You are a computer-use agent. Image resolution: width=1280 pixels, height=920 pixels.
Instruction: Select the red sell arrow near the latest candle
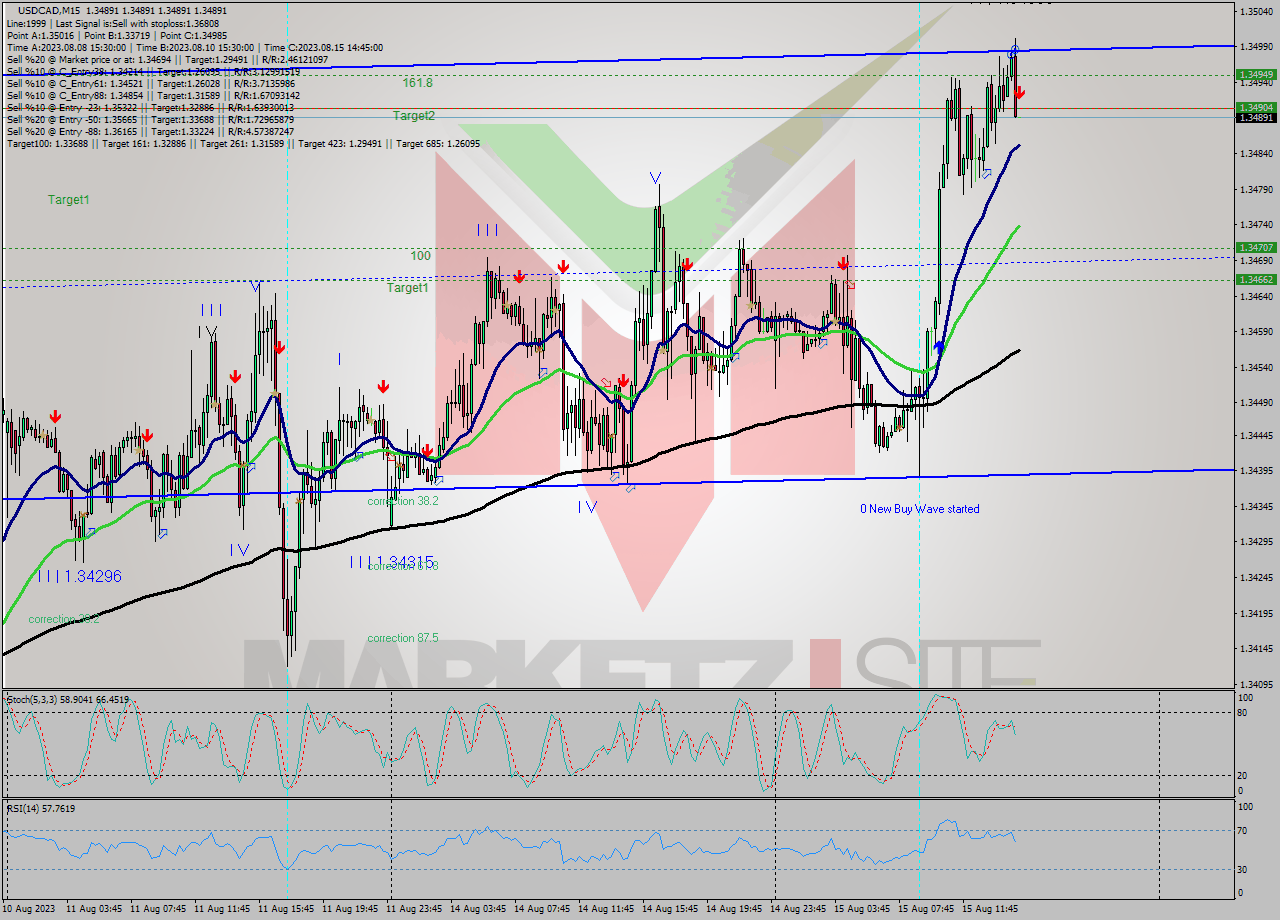click(x=1018, y=94)
